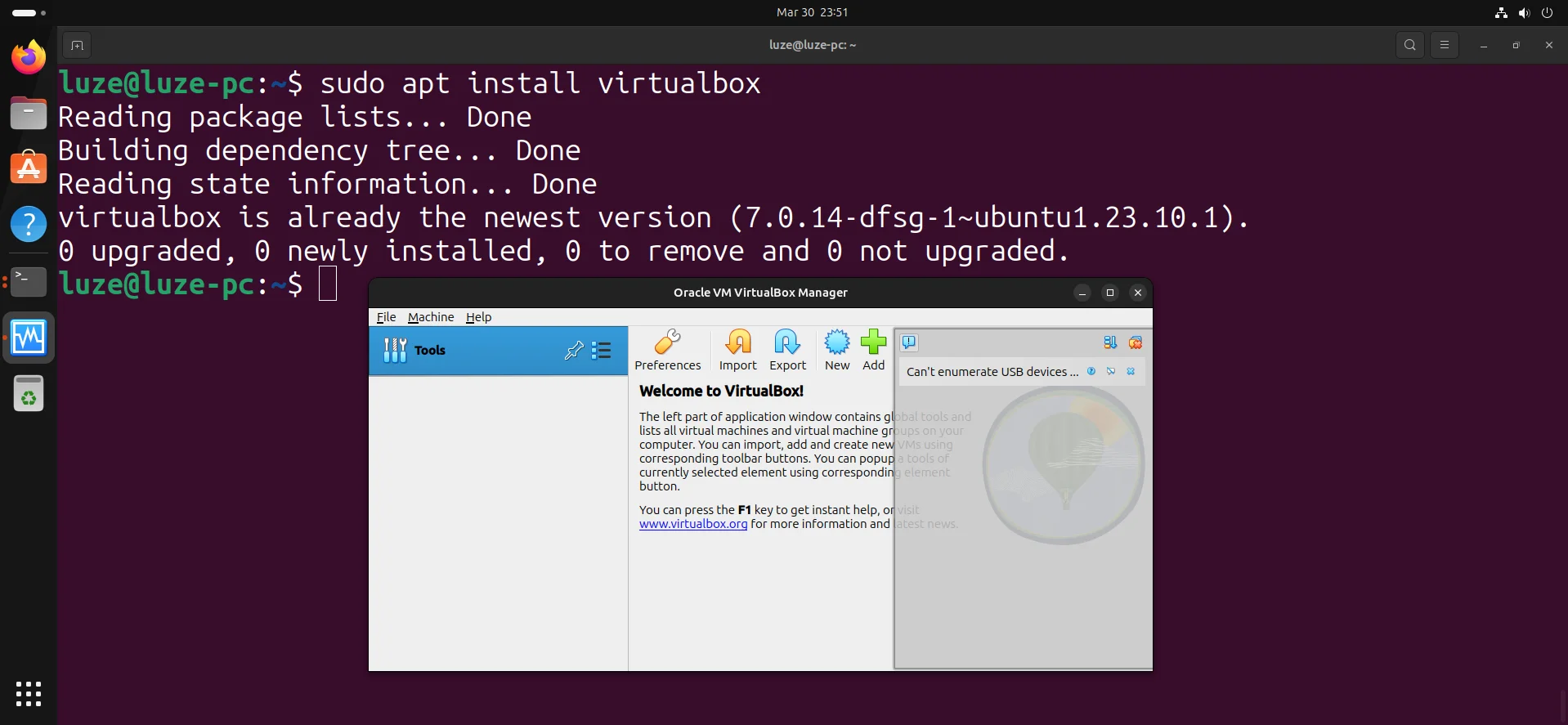Toggle notification ordering with the sort icon
1568x725 pixels.
[x=1110, y=342]
